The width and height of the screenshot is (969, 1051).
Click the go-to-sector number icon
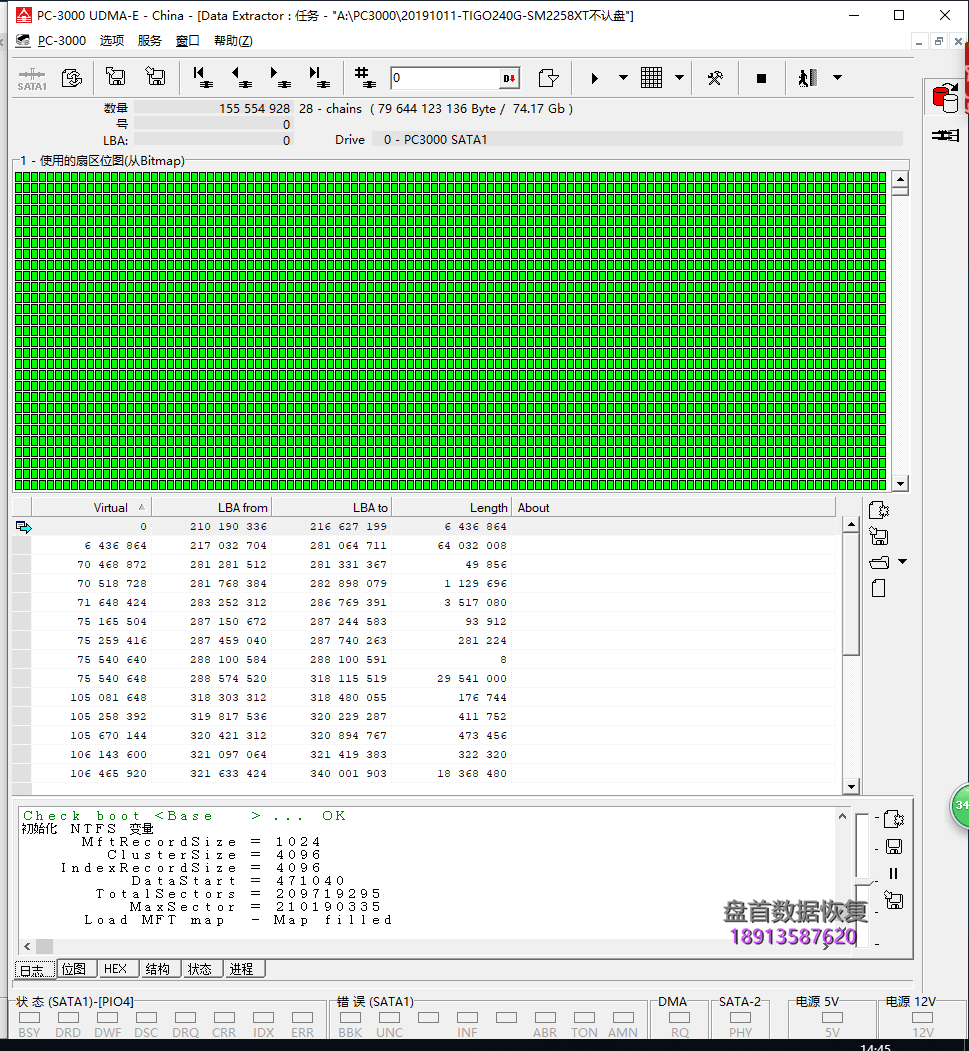click(x=362, y=77)
